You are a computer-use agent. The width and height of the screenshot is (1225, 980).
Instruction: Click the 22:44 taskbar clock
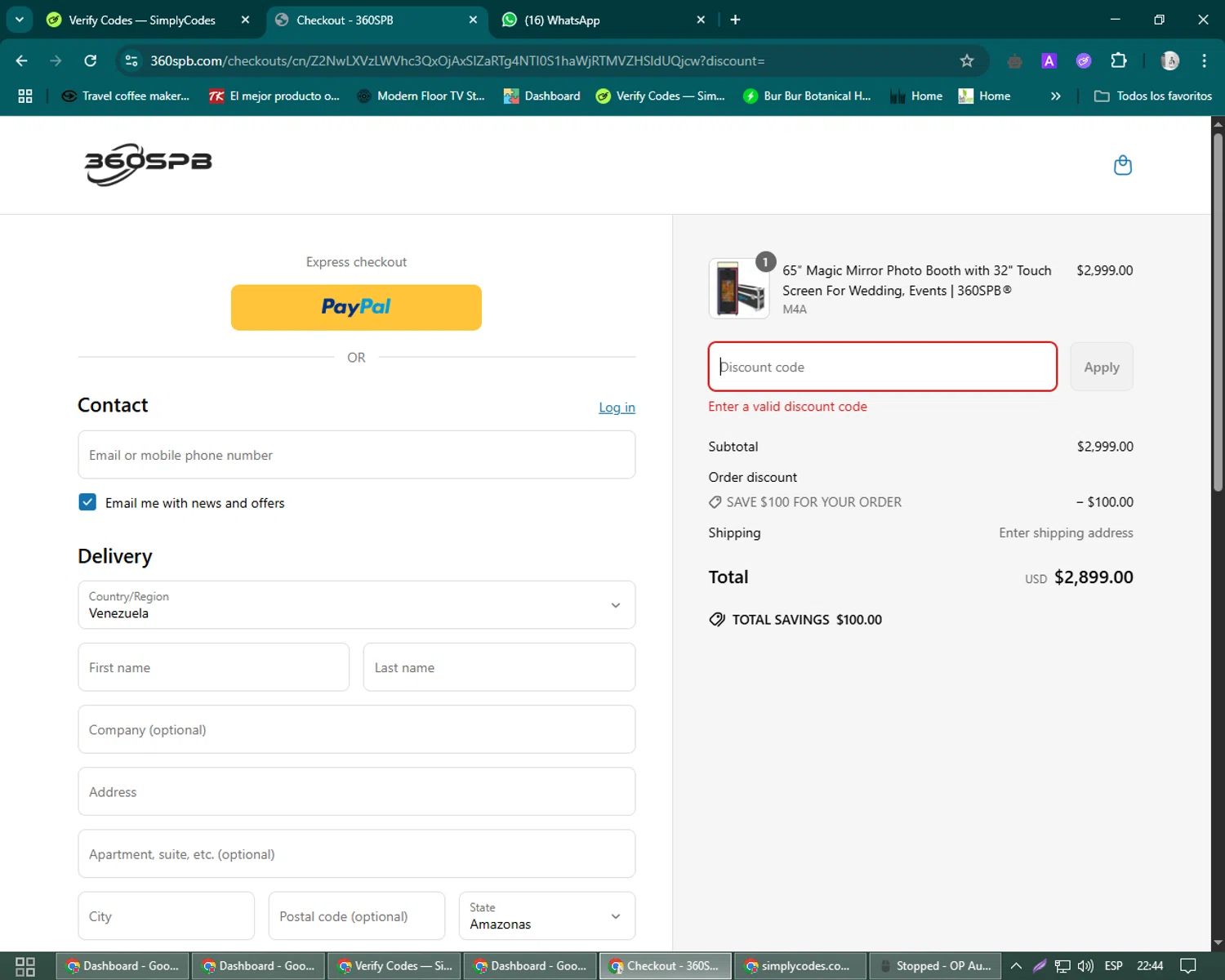tap(1150, 966)
